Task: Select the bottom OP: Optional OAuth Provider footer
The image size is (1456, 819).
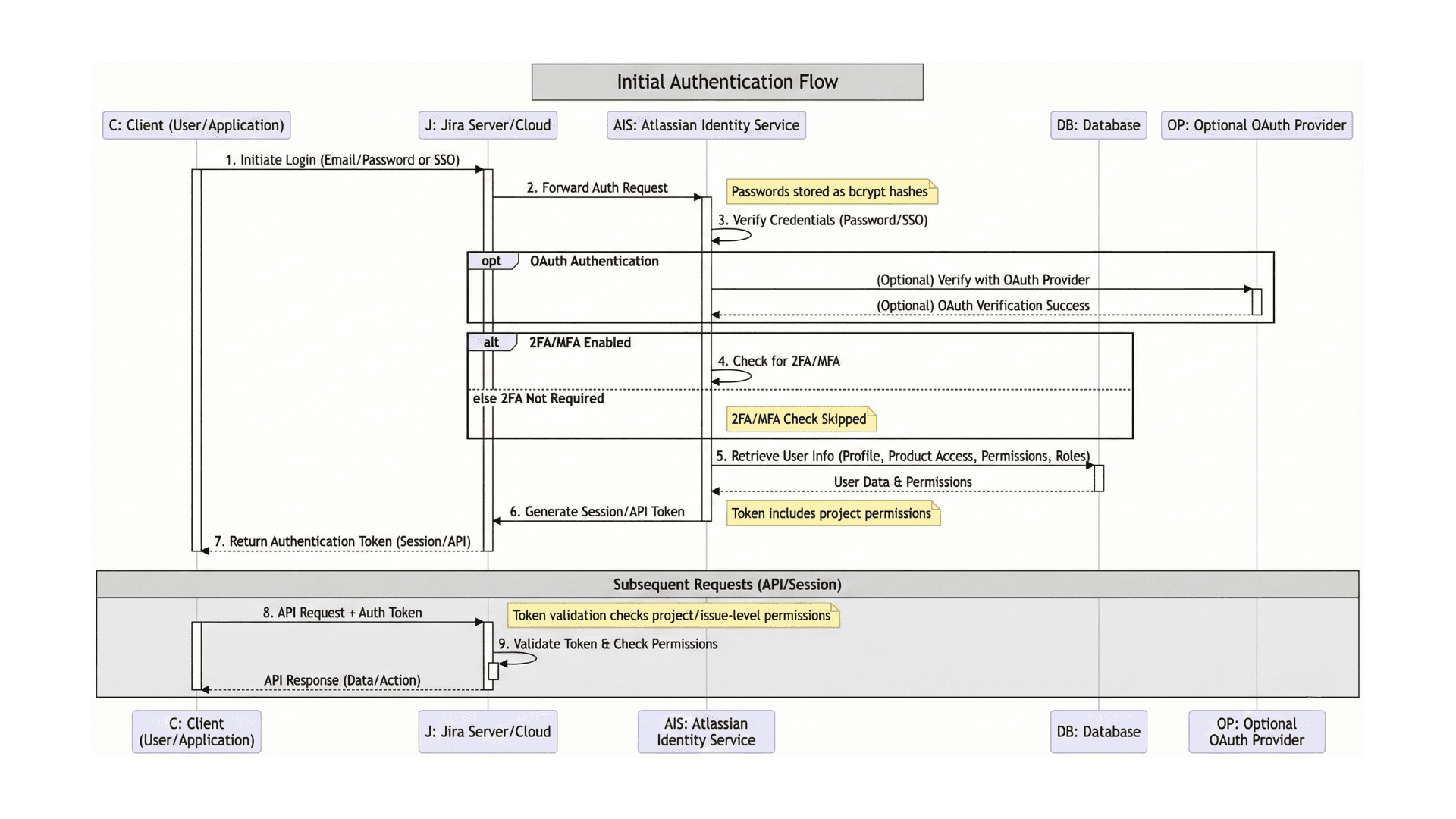Action: tap(1257, 731)
